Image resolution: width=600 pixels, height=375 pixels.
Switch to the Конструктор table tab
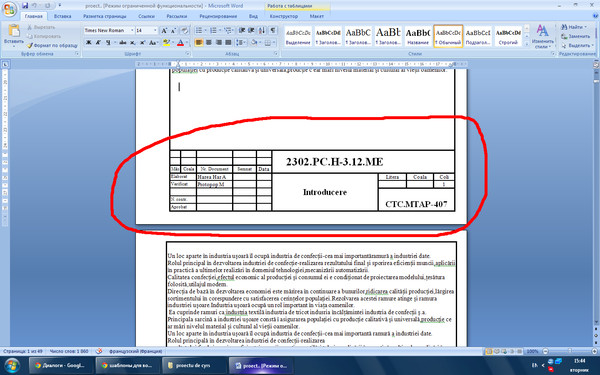(284, 16)
